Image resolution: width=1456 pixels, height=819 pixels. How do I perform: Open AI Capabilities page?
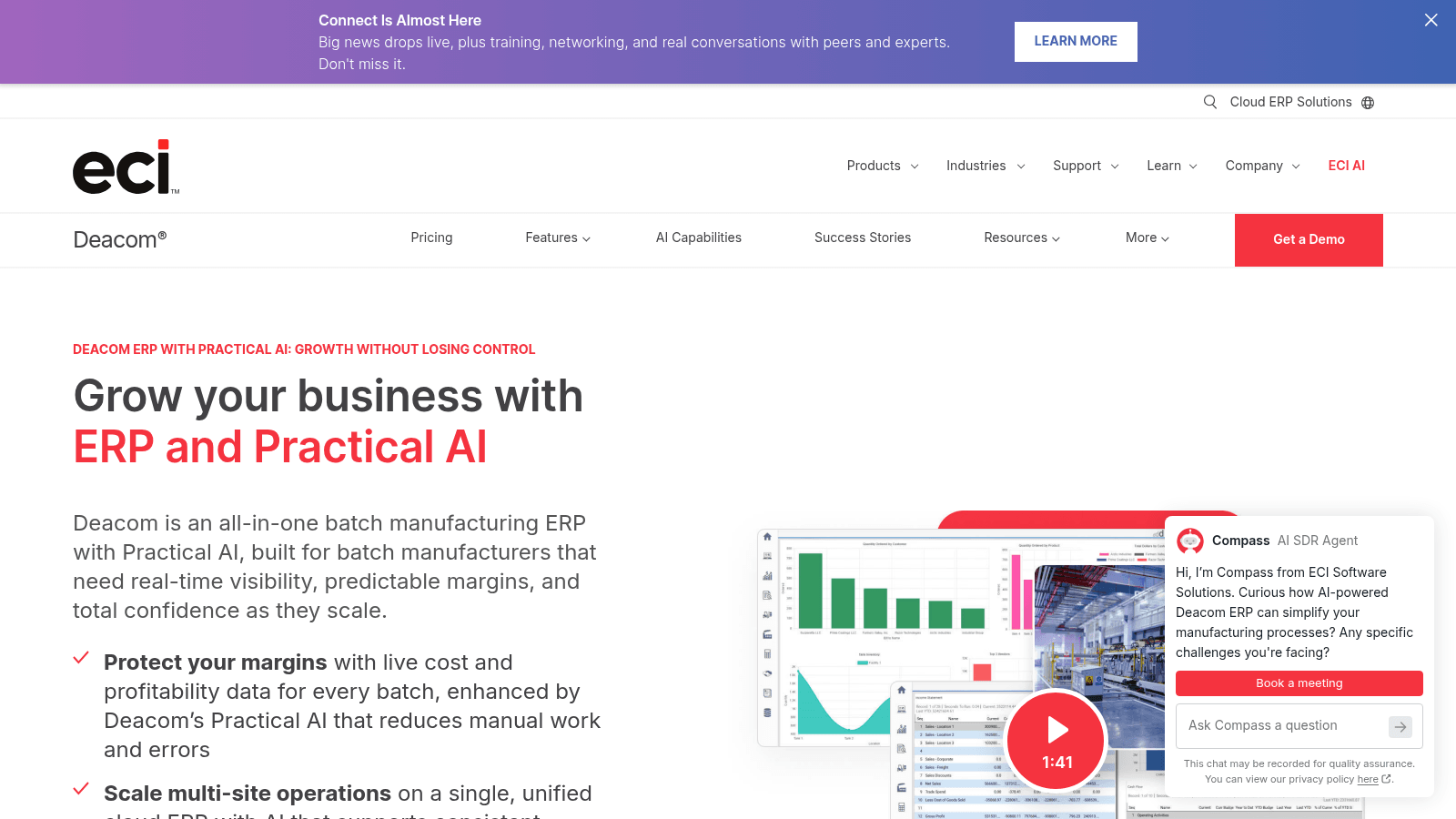click(699, 238)
